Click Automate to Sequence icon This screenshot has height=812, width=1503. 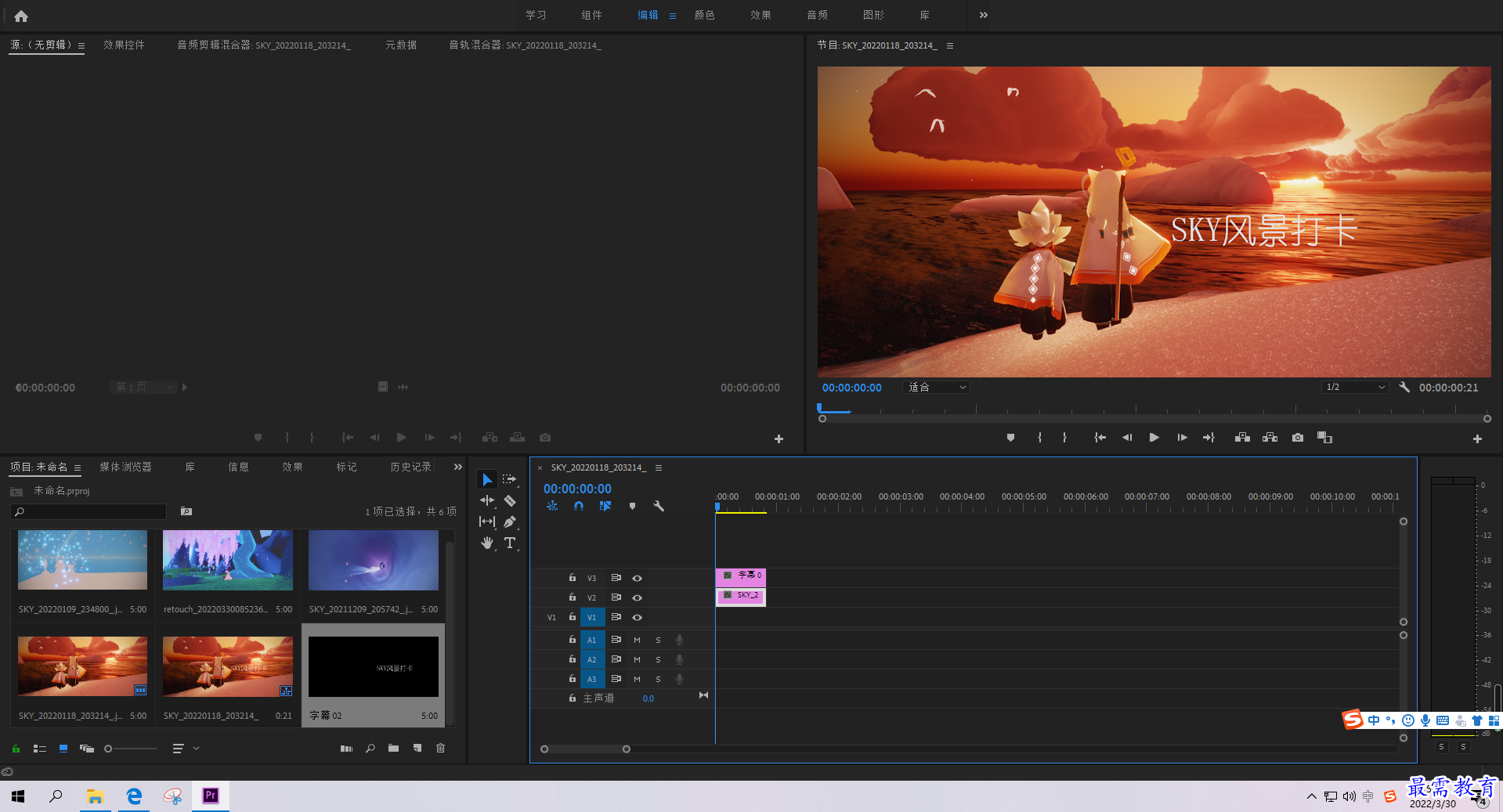click(346, 749)
